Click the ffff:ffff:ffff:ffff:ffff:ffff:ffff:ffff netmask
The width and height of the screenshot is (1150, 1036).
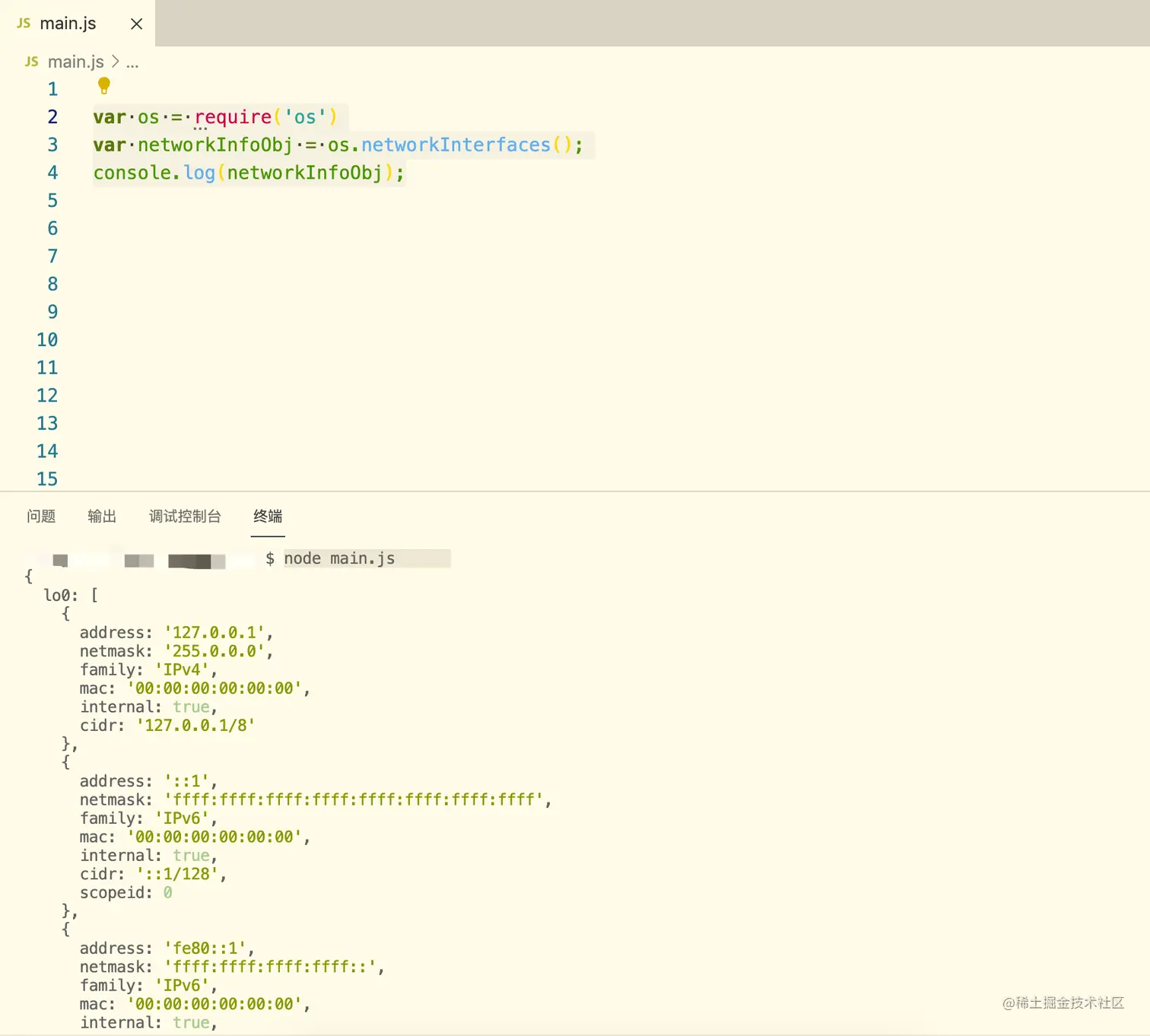tap(354, 799)
